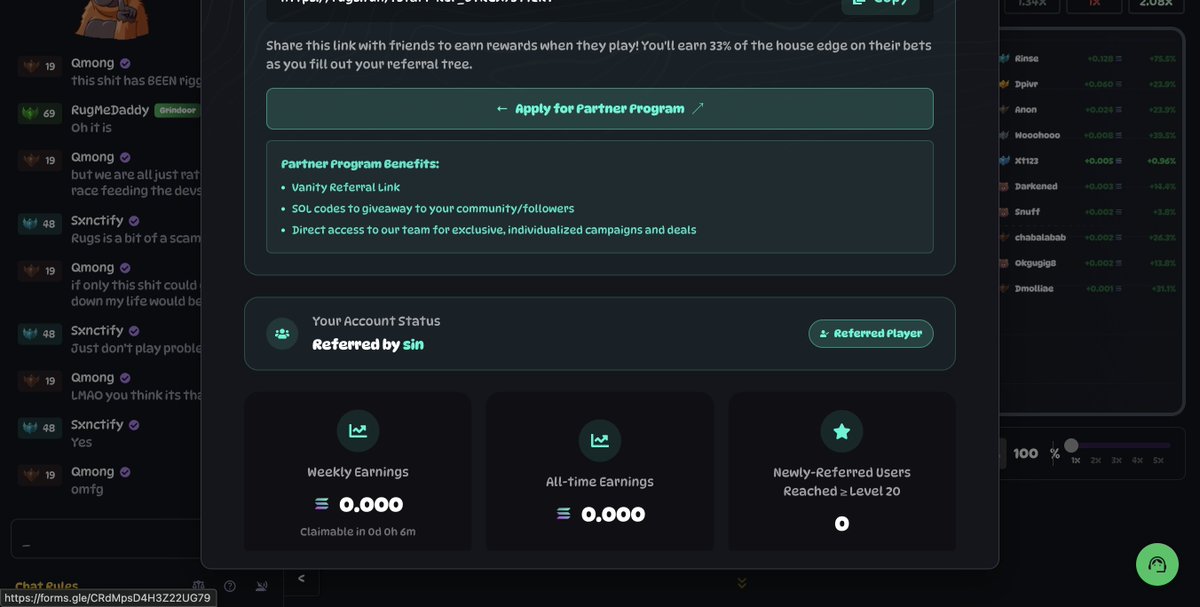The image size is (1200, 607).
Task: Open the live support chat bubble
Action: coord(1157,564)
